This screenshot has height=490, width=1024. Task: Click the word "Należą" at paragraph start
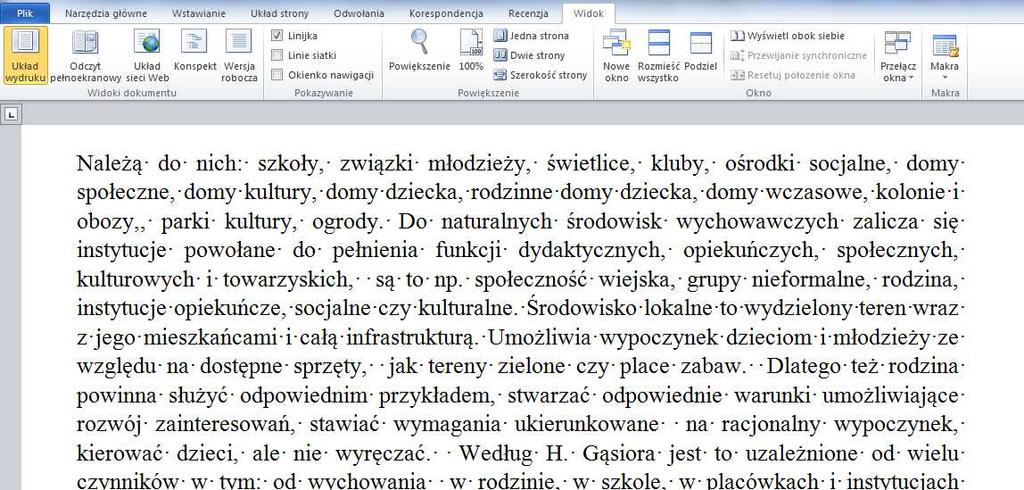click(x=109, y=163)
